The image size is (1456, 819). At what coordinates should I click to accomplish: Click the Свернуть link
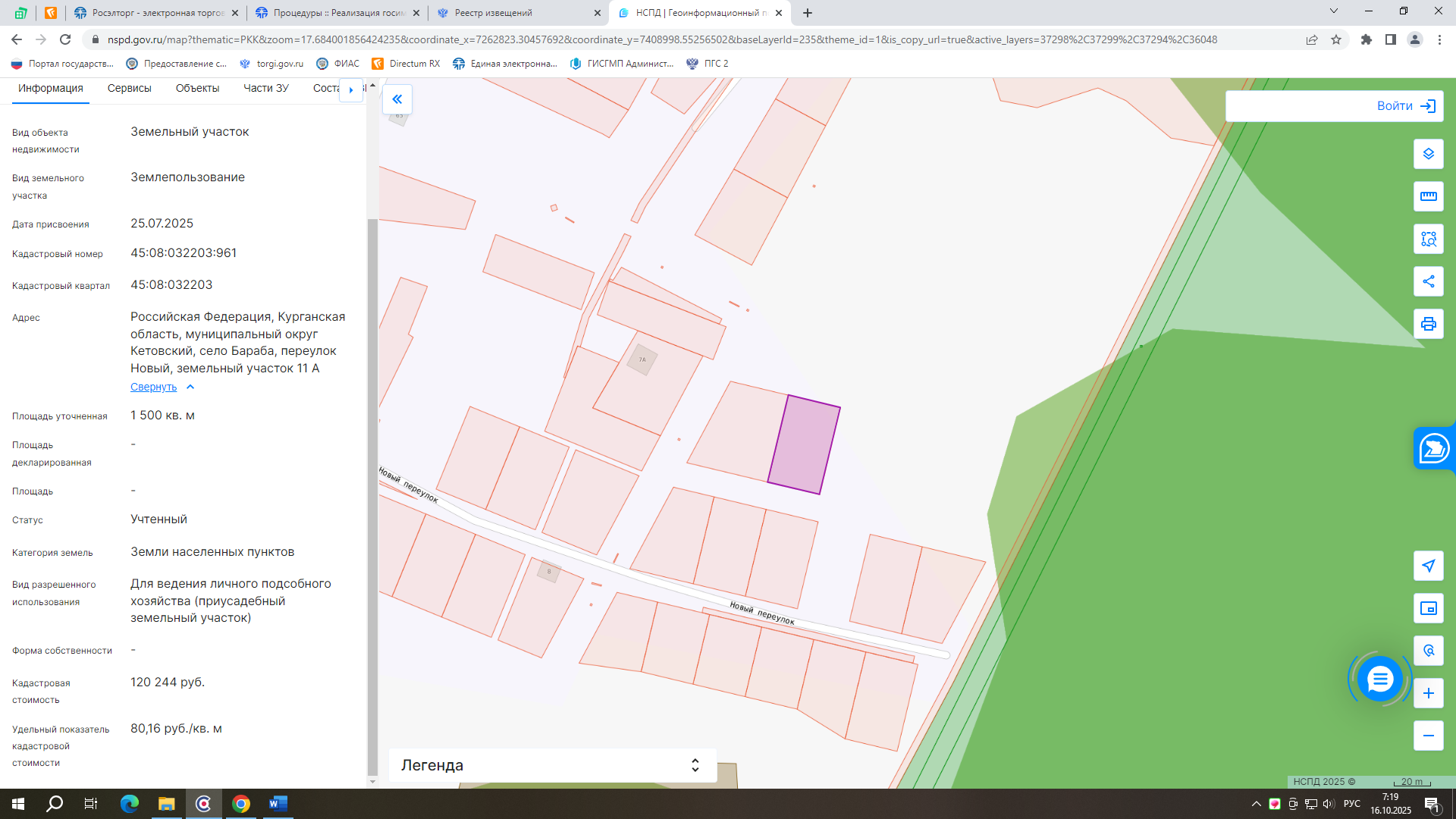click(x=153, y=387)
